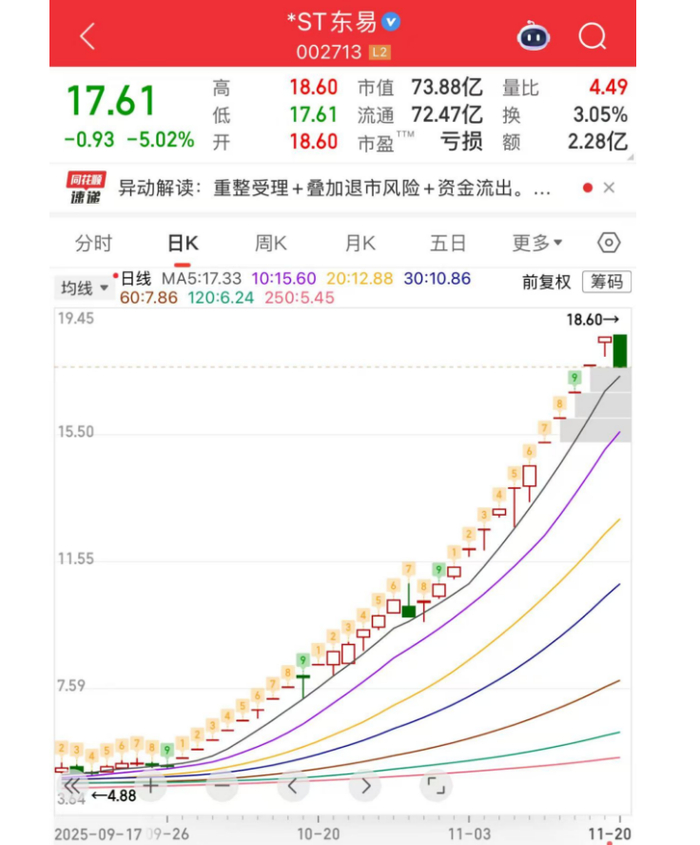The width and height of the screenshot is (700, 845).
Task: Select the MA5:17.33 legend
Action: click(x=202, y=279)
